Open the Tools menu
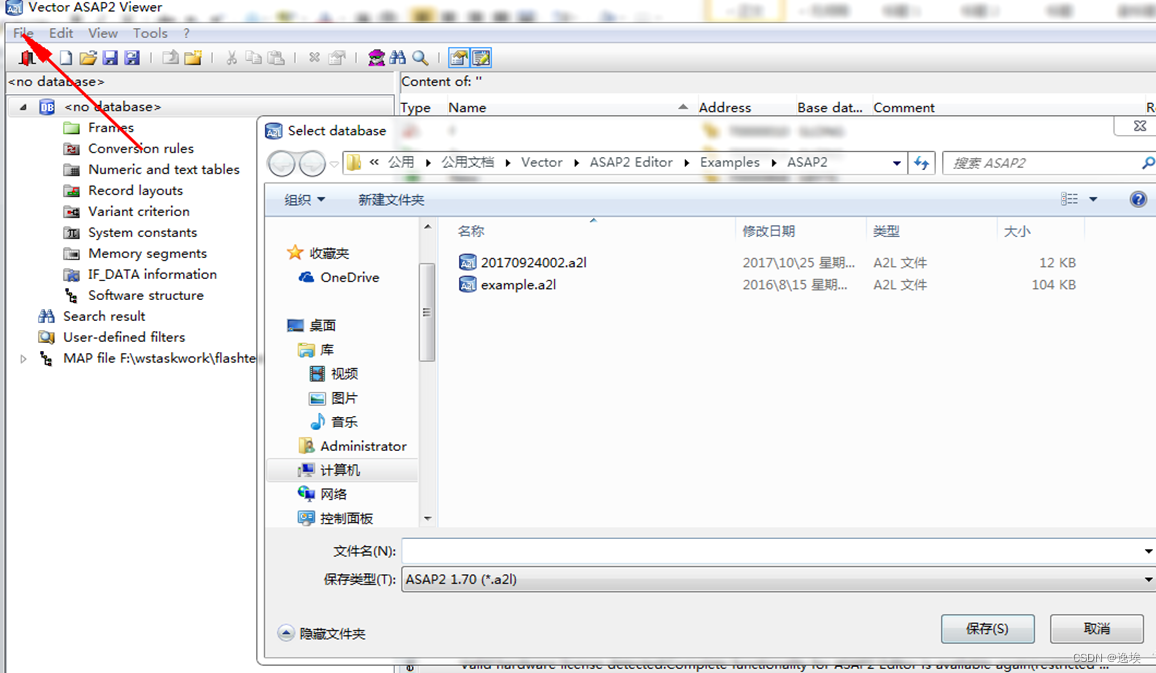The height and width of the screenshot is (673, 1156). [x=150, y=33]
